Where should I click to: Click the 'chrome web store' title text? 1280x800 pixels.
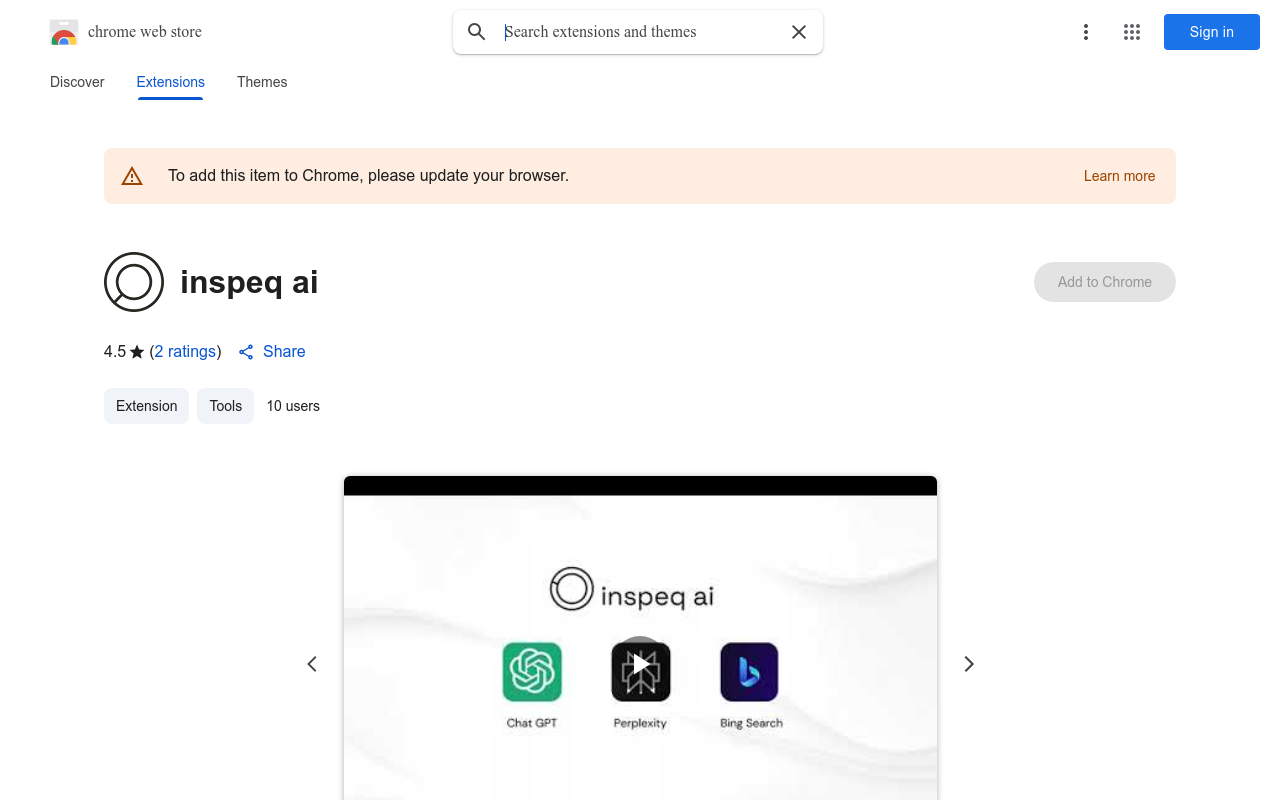coord(145,32)
